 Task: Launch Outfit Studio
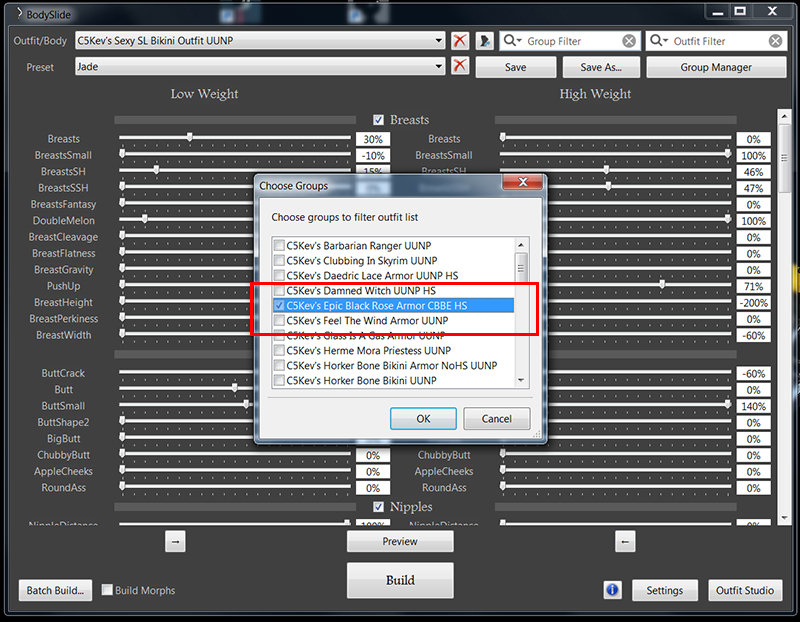click(745, 590)
